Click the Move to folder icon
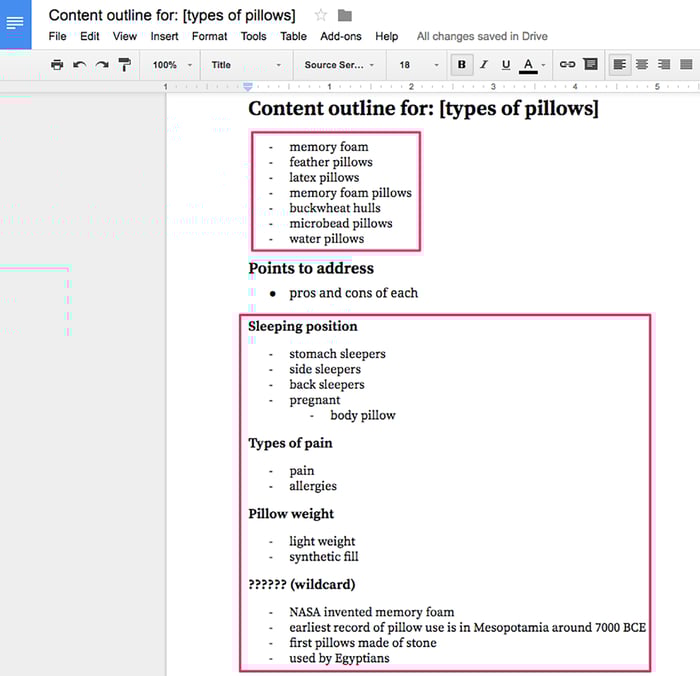 pos(345,15)
